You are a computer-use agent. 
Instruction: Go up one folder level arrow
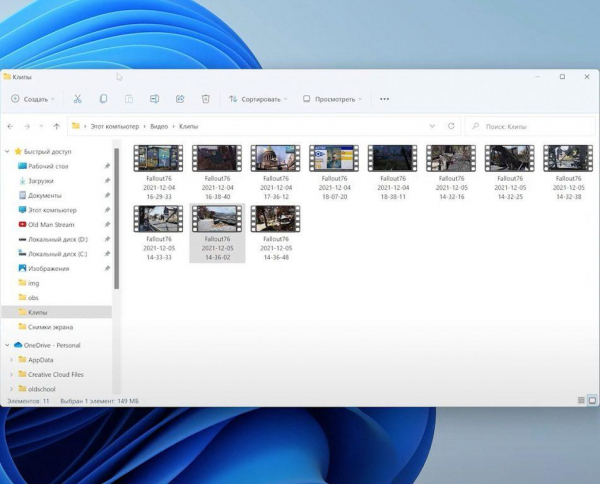(57, 126)
